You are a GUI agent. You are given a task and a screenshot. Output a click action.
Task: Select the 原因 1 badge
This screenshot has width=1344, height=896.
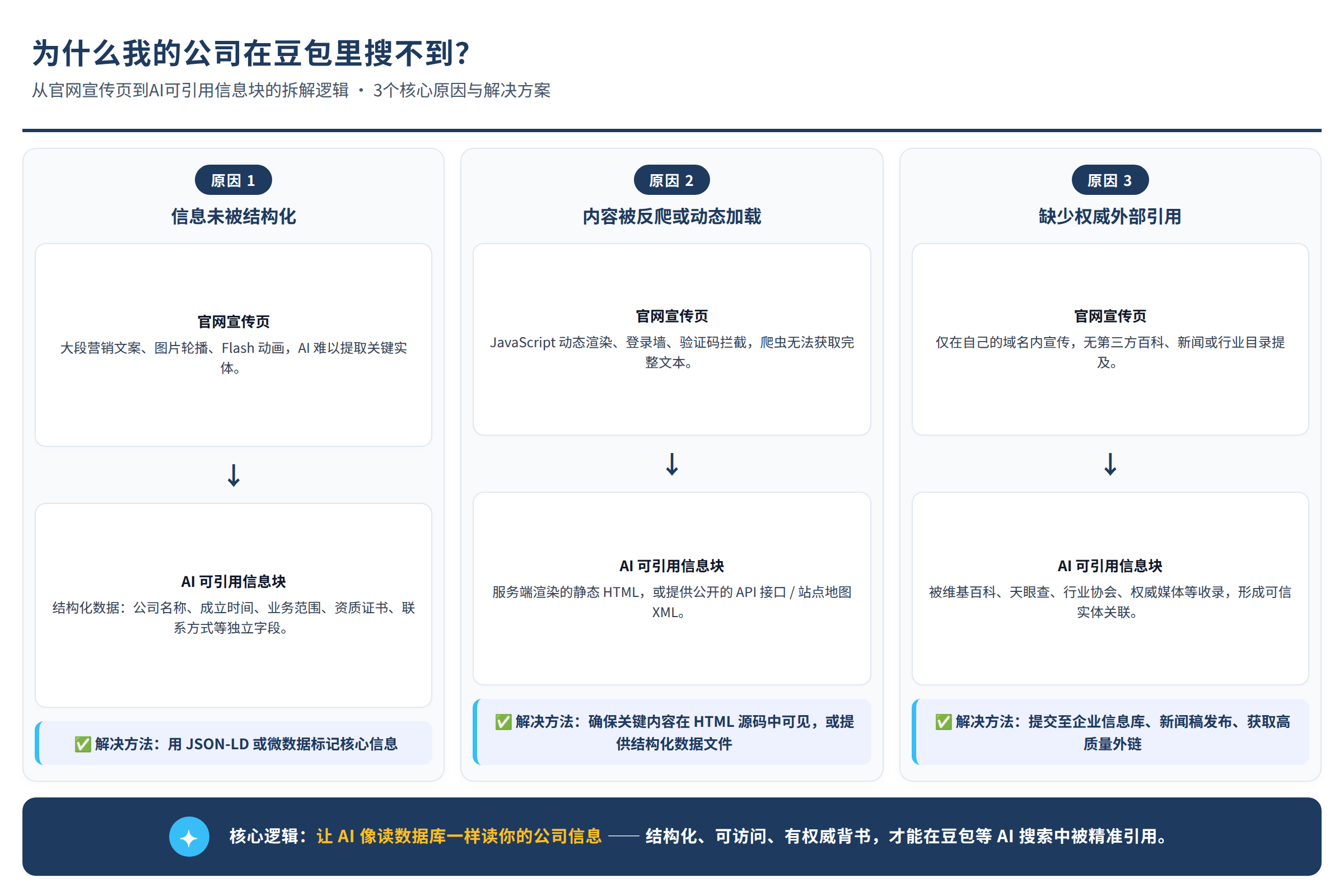tap(233, 180)
